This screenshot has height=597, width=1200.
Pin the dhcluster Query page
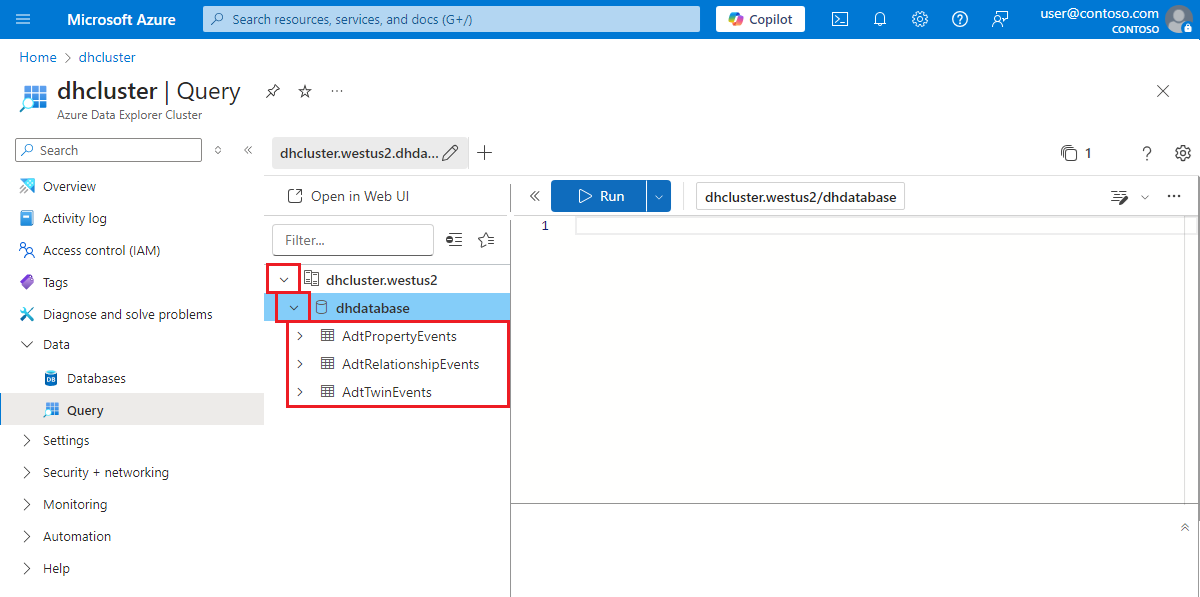tap(272, 91)
